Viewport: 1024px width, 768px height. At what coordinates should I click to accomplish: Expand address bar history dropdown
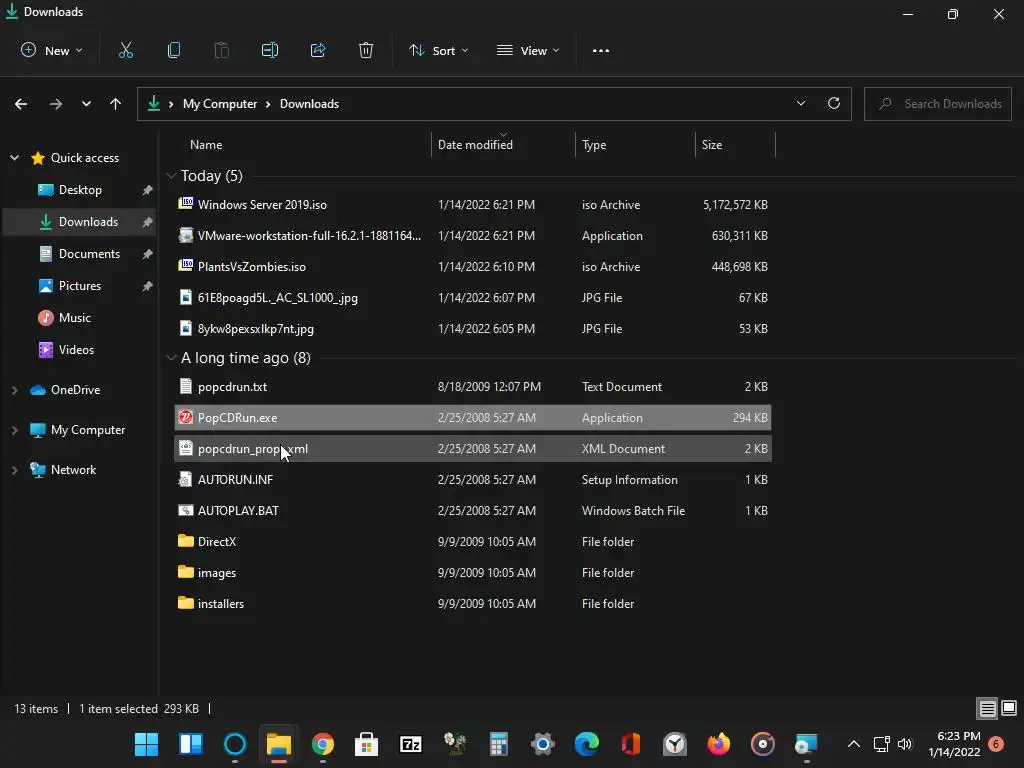(x=801, y=103)
